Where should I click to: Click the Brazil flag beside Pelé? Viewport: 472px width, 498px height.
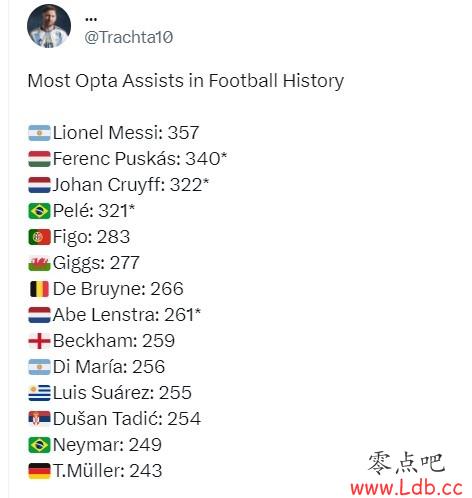(x=39, y=211)
